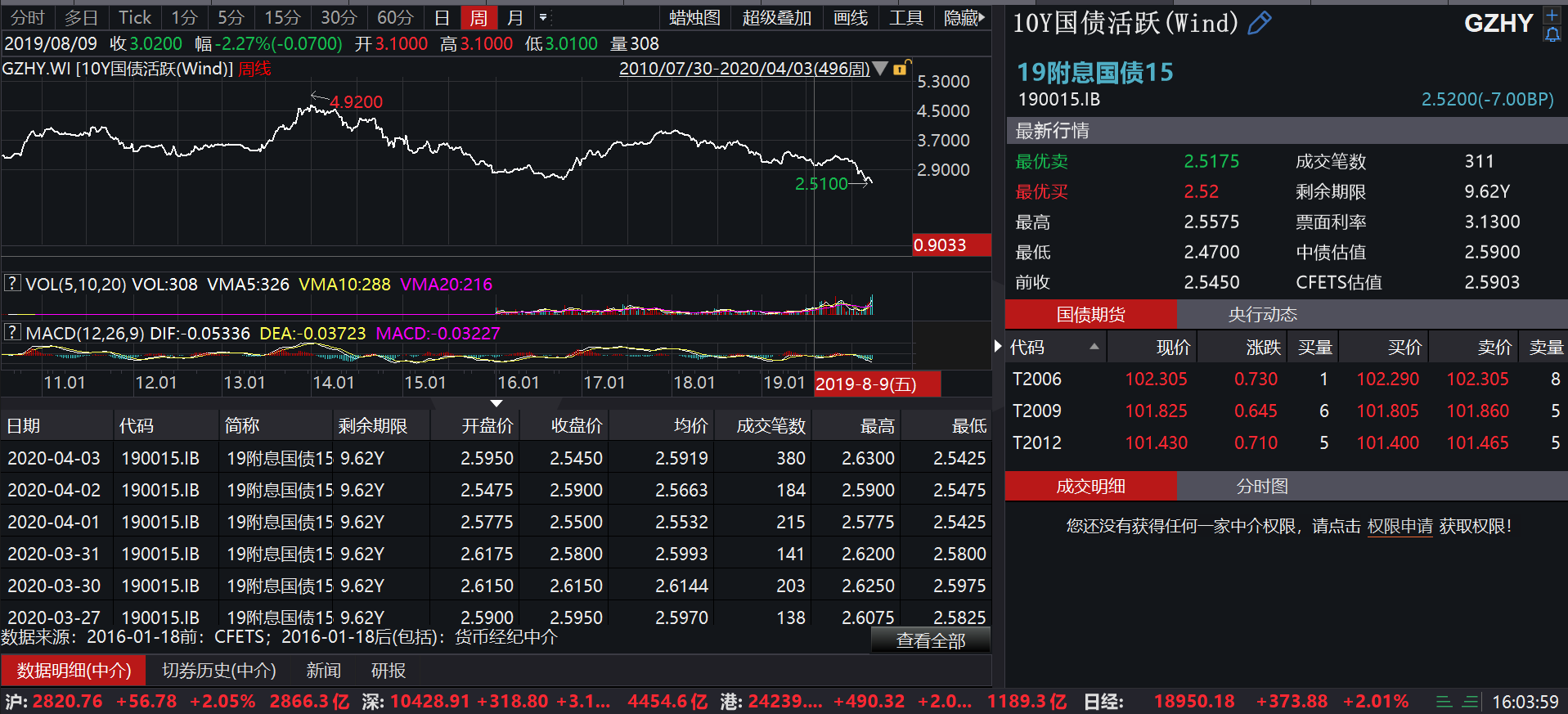Sort futures list by 代码 arrow
Image resolution: width=1568 pixels, height=714 pixels.
pyautogui.click(x=1094, y=347)
